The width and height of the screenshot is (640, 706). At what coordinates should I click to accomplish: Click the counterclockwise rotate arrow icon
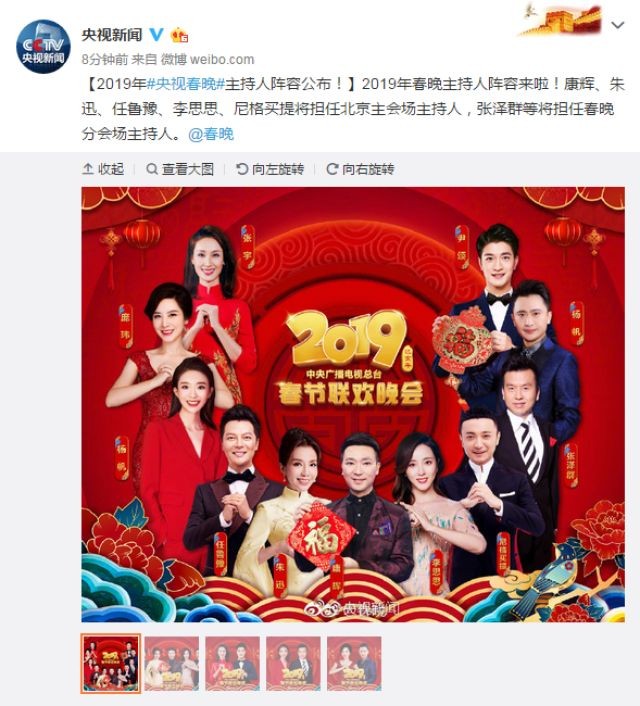(242, 169)
